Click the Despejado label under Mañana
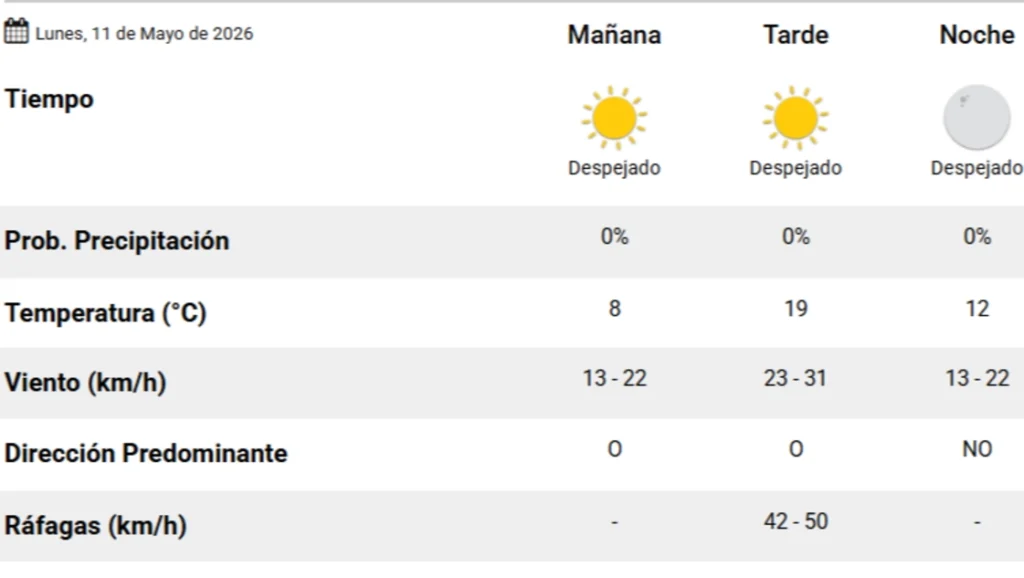The height and width of the screenshot is (578, 1024). 614,168
